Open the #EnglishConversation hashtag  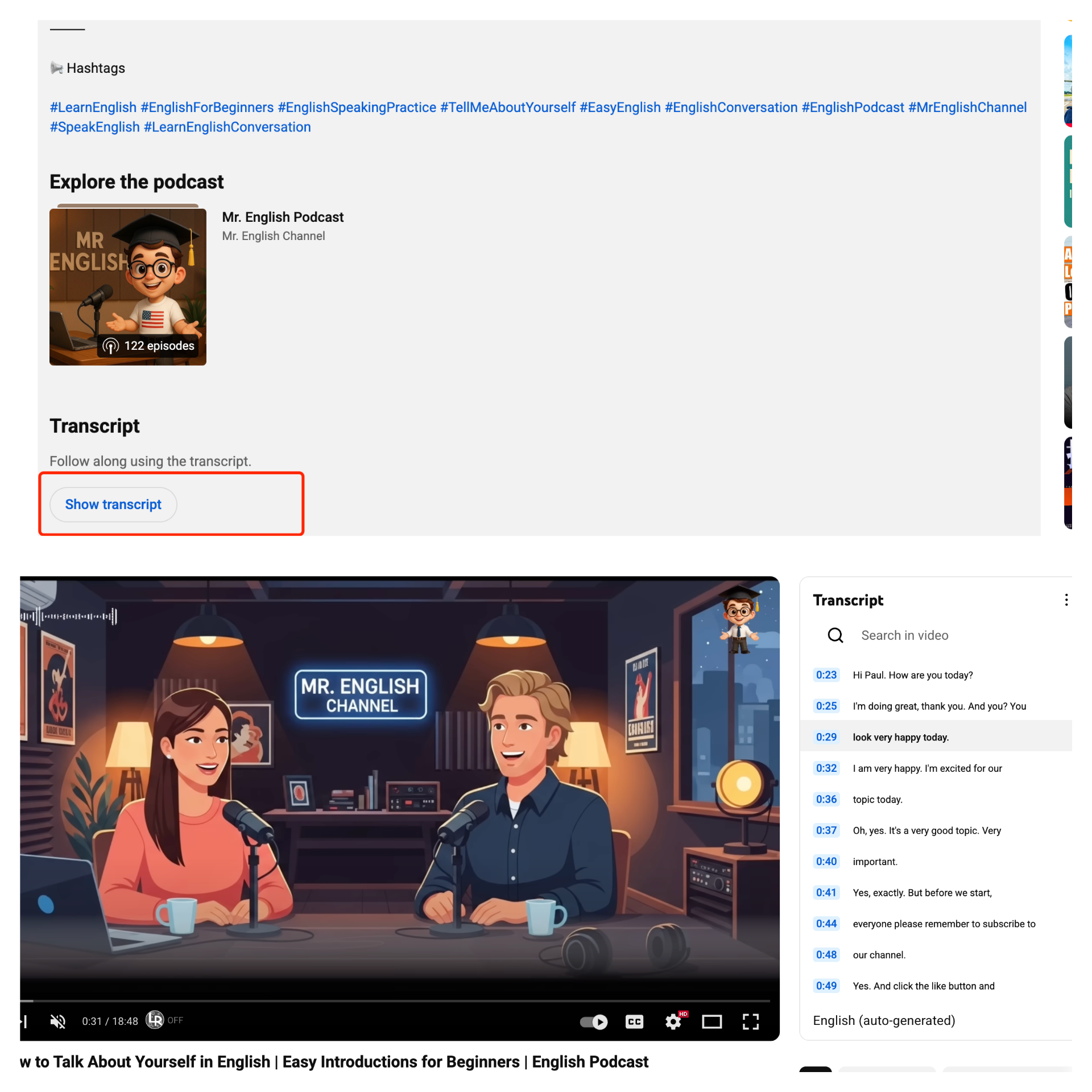click(x=731, y=107)
